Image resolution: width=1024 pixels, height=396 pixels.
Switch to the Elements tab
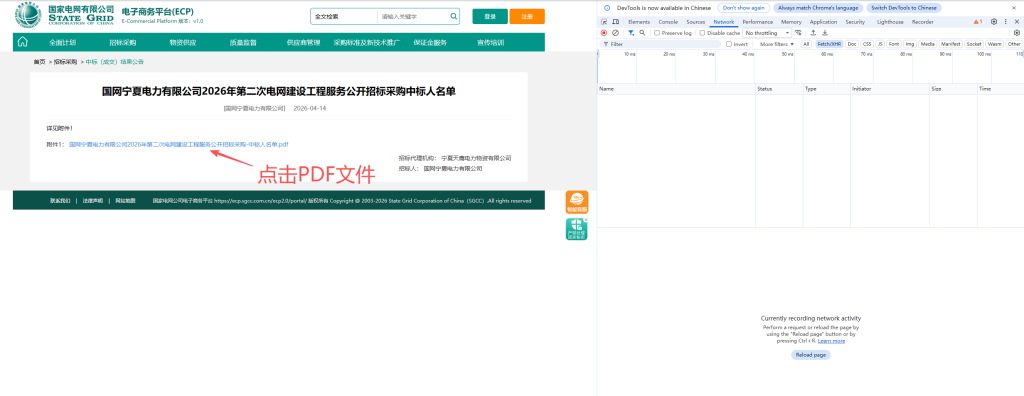pyautogui.click(x=638, y=22)
